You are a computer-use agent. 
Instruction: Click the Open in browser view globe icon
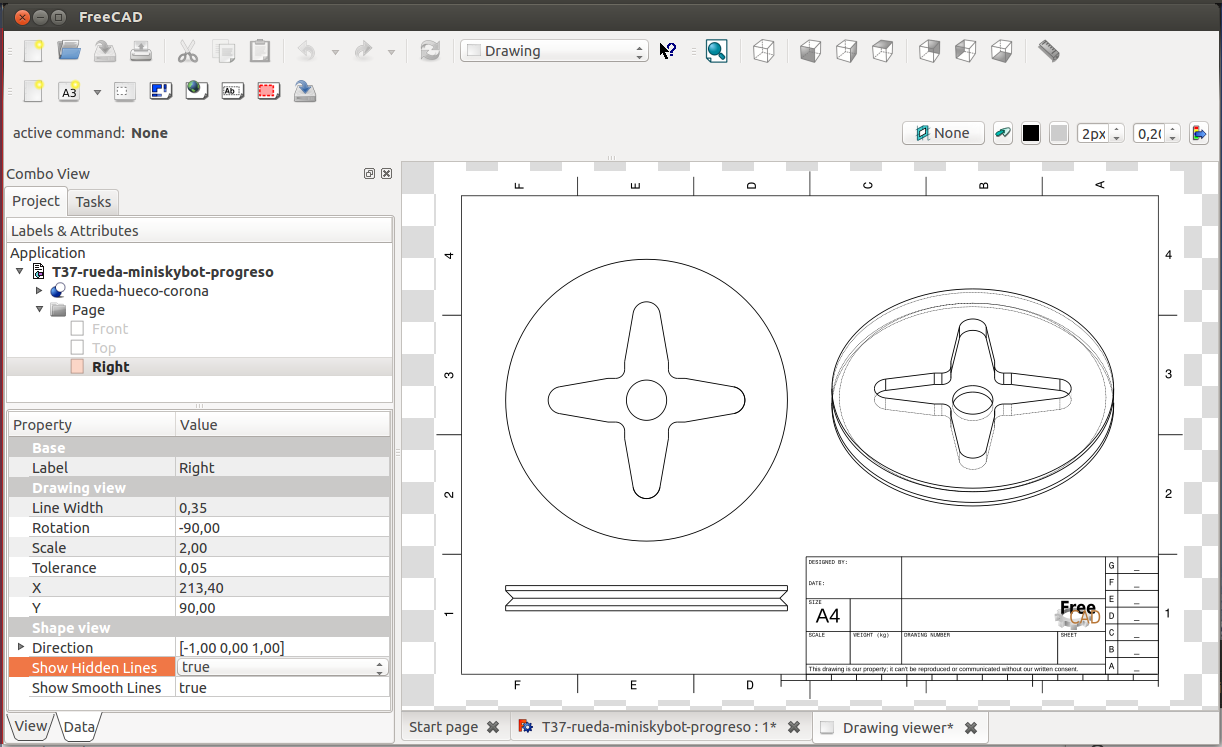point(196,92)
